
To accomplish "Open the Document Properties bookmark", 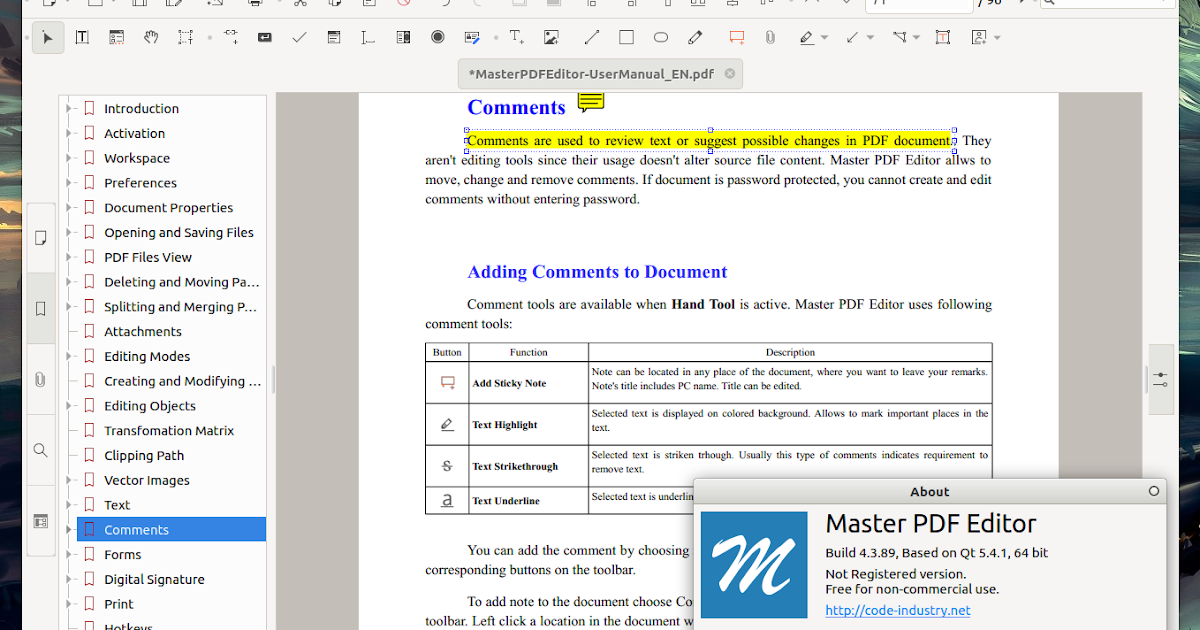I will [168, 208].
